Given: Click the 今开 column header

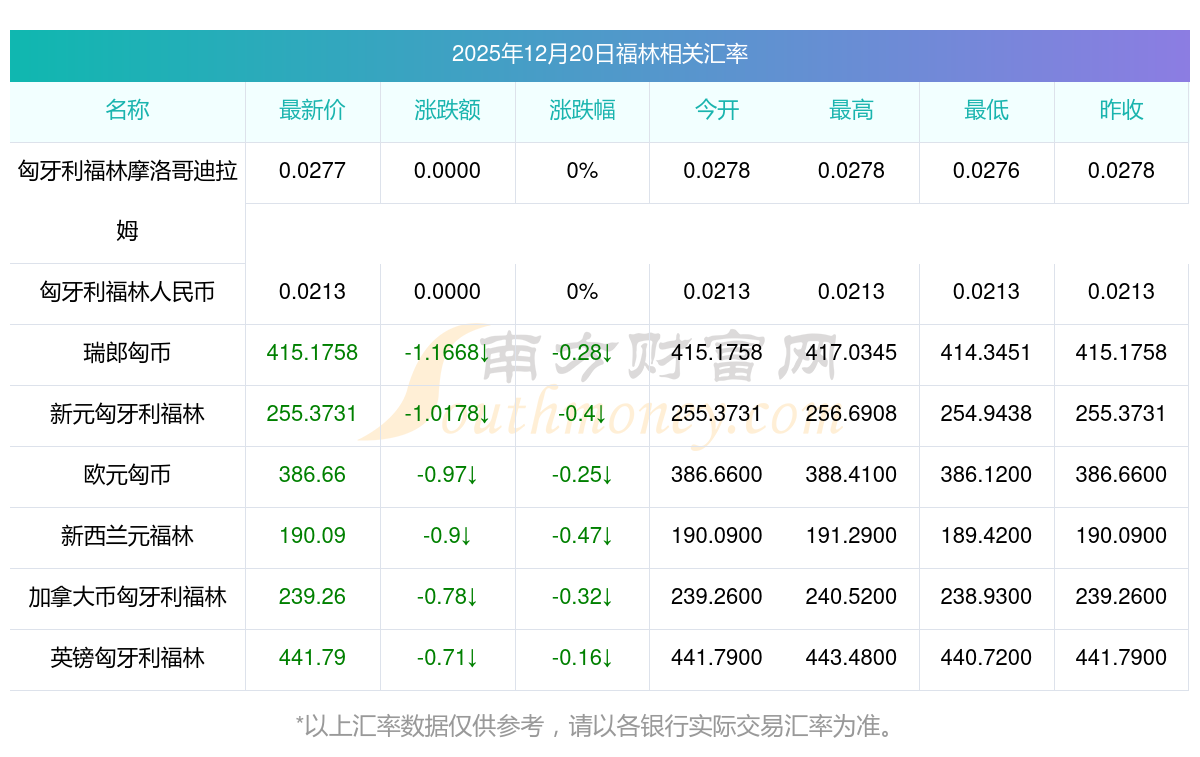Looking at the screenshot, I should pos(717,110).
